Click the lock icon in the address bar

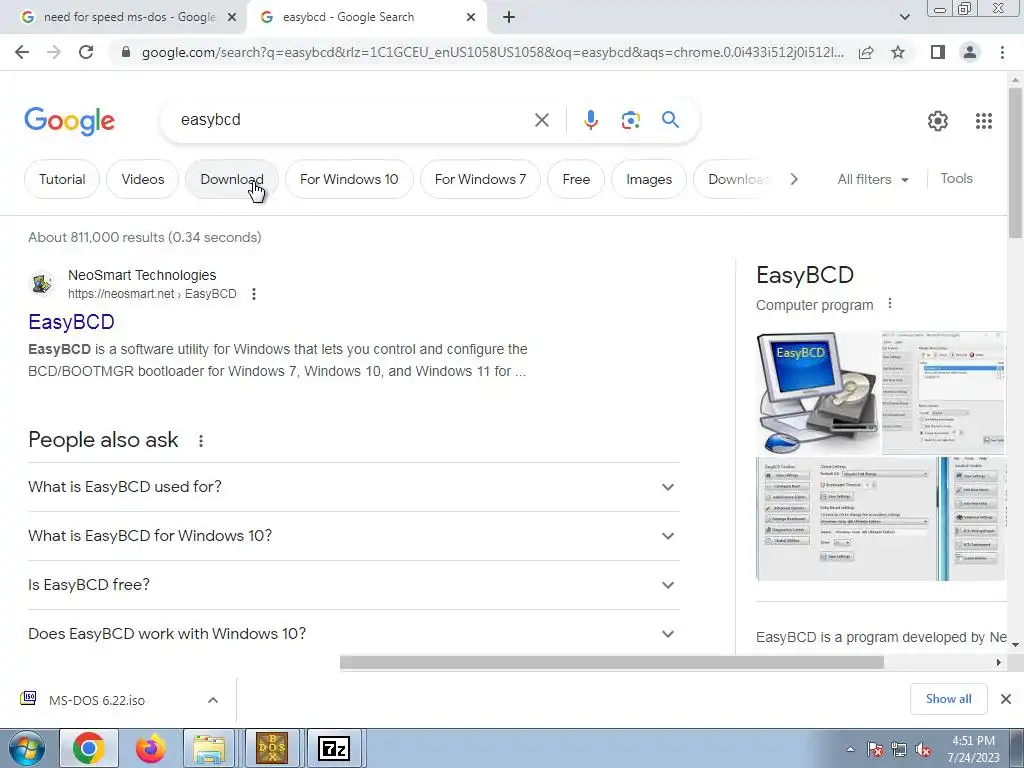point(126,52)
